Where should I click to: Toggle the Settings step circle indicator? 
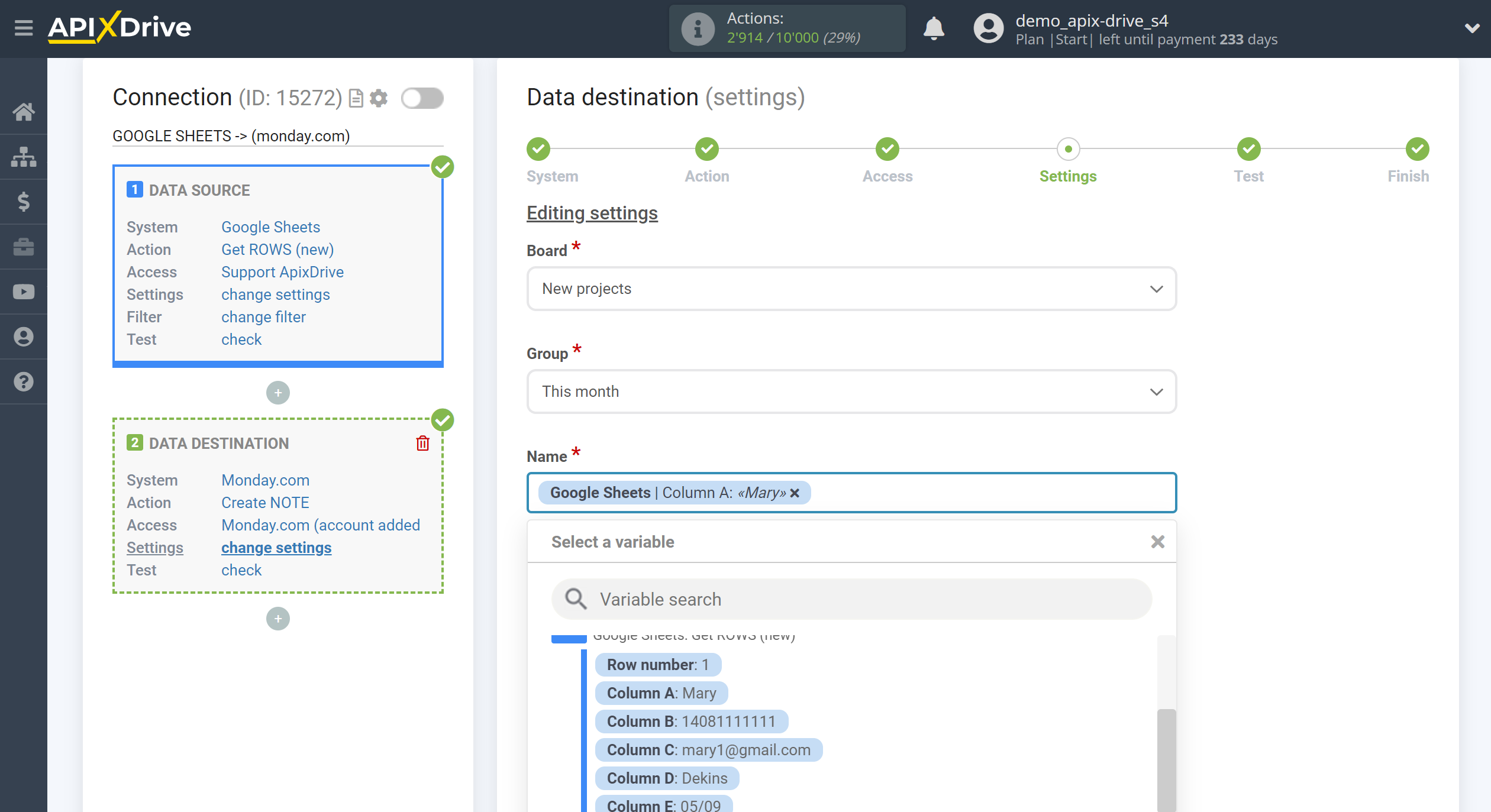pyautogui.click(x=1067, y=149)
